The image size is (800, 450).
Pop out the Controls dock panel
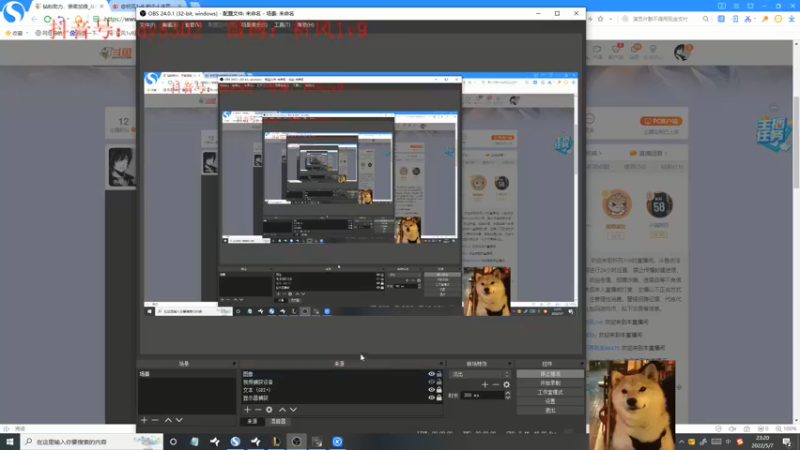click(582, 364)
